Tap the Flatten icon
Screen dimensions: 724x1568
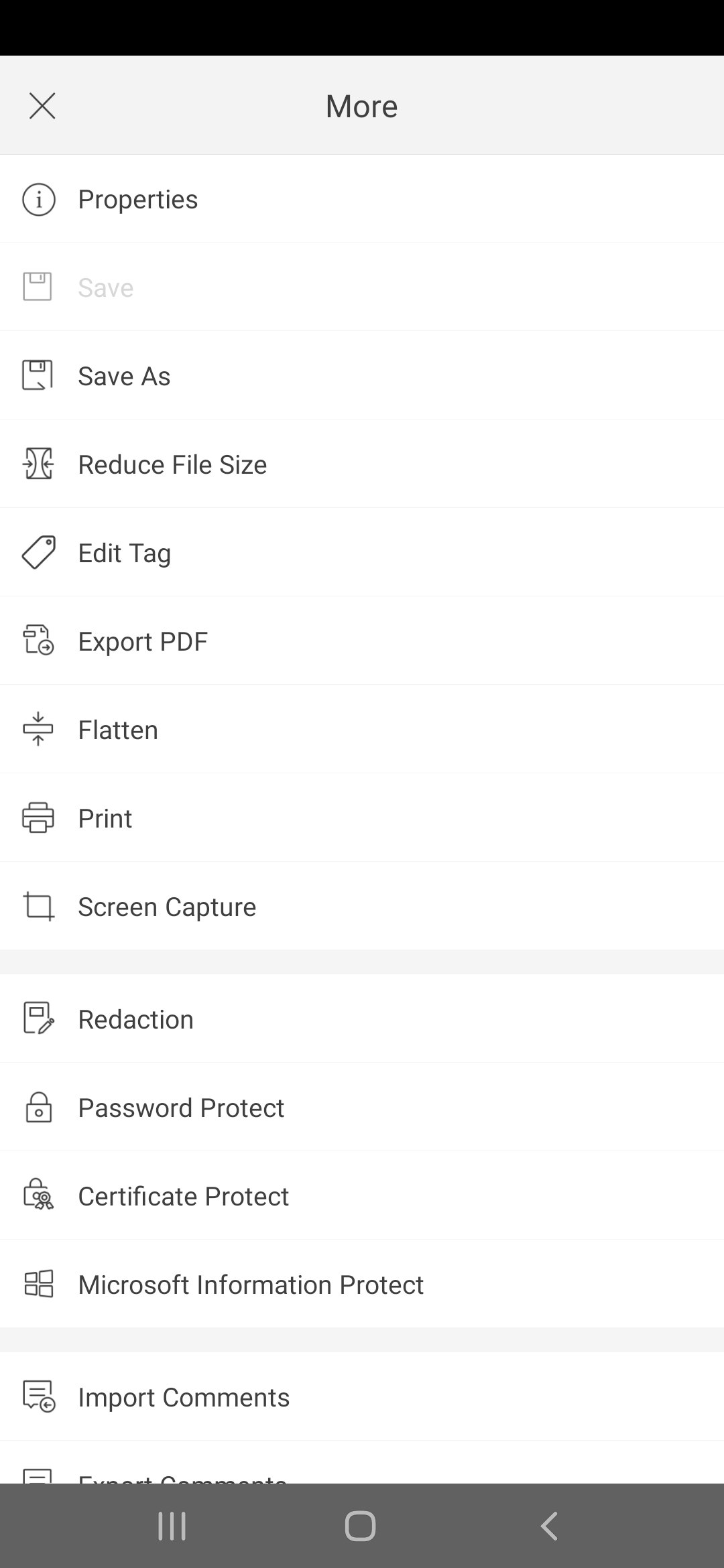coord(38,728)
